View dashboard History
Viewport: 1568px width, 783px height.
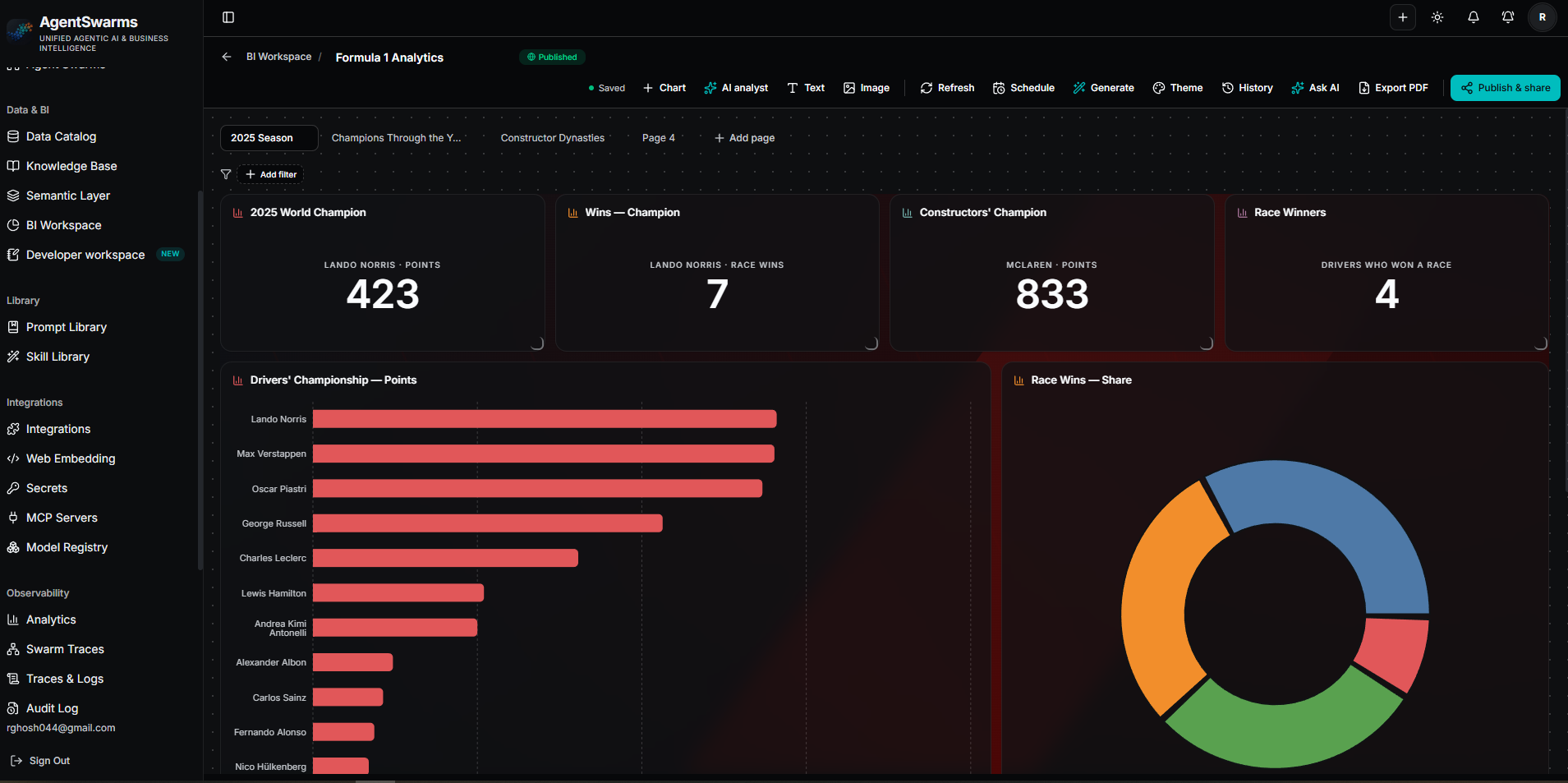click(1247, 88)
